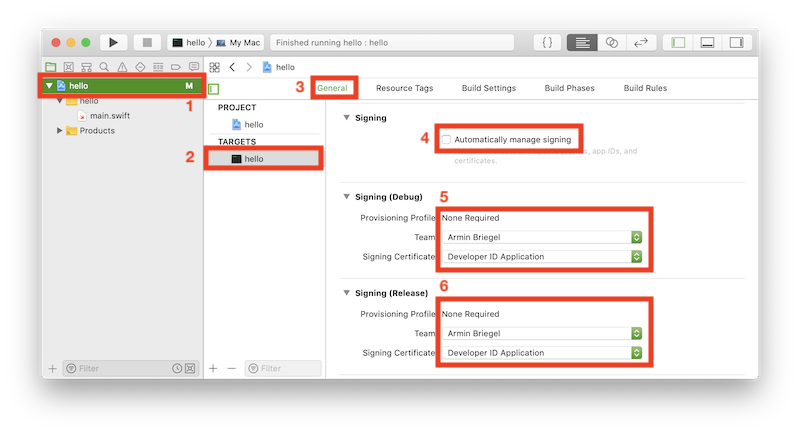Open Release Signing Certificate dropdown
800x434 pixels.
tap(542, 352)
